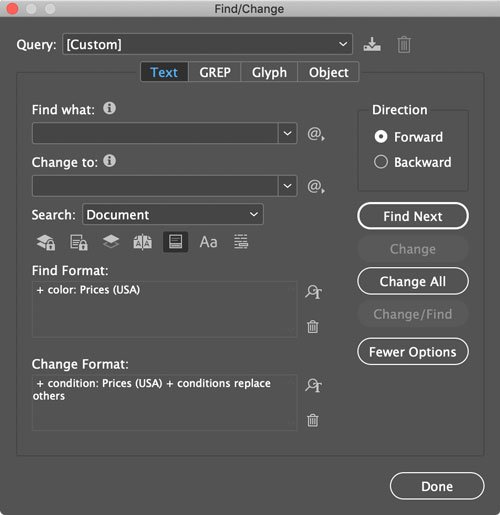Image resolution: width=500 pixels, height=515 pixels.
Task: Open Find Format settings magnifier icon
Action: pos(313,292)
